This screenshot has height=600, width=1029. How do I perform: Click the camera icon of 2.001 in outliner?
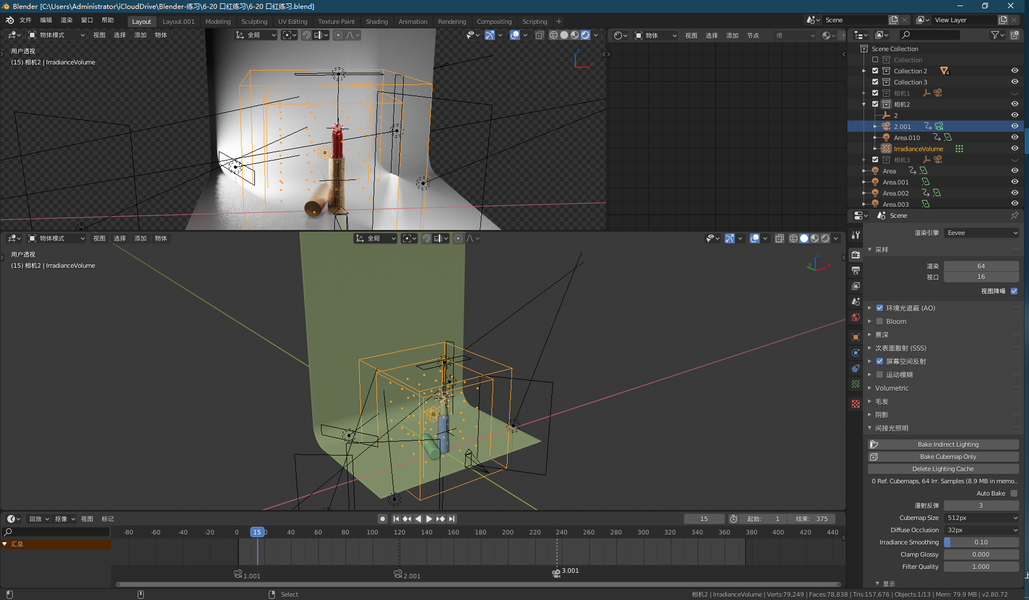click(886, 126)
